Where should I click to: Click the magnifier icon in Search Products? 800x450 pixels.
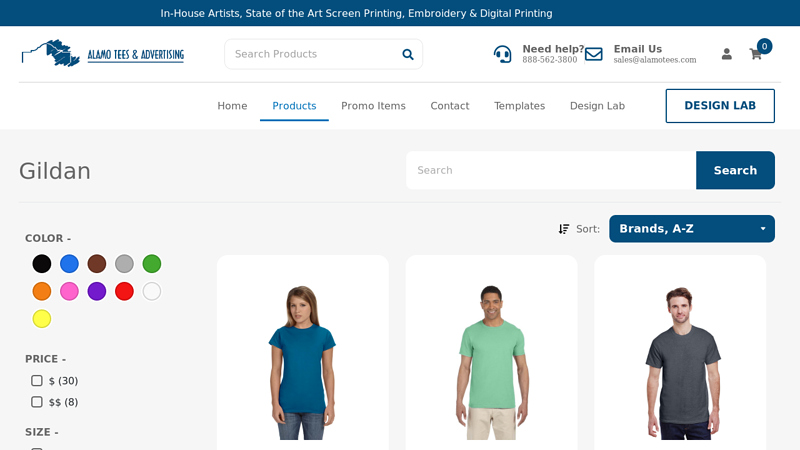coord(408,54)
